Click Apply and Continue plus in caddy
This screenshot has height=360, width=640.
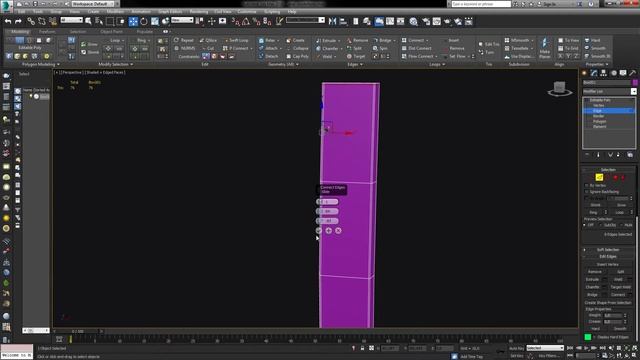pyautogui.click(x=329, y=231)
